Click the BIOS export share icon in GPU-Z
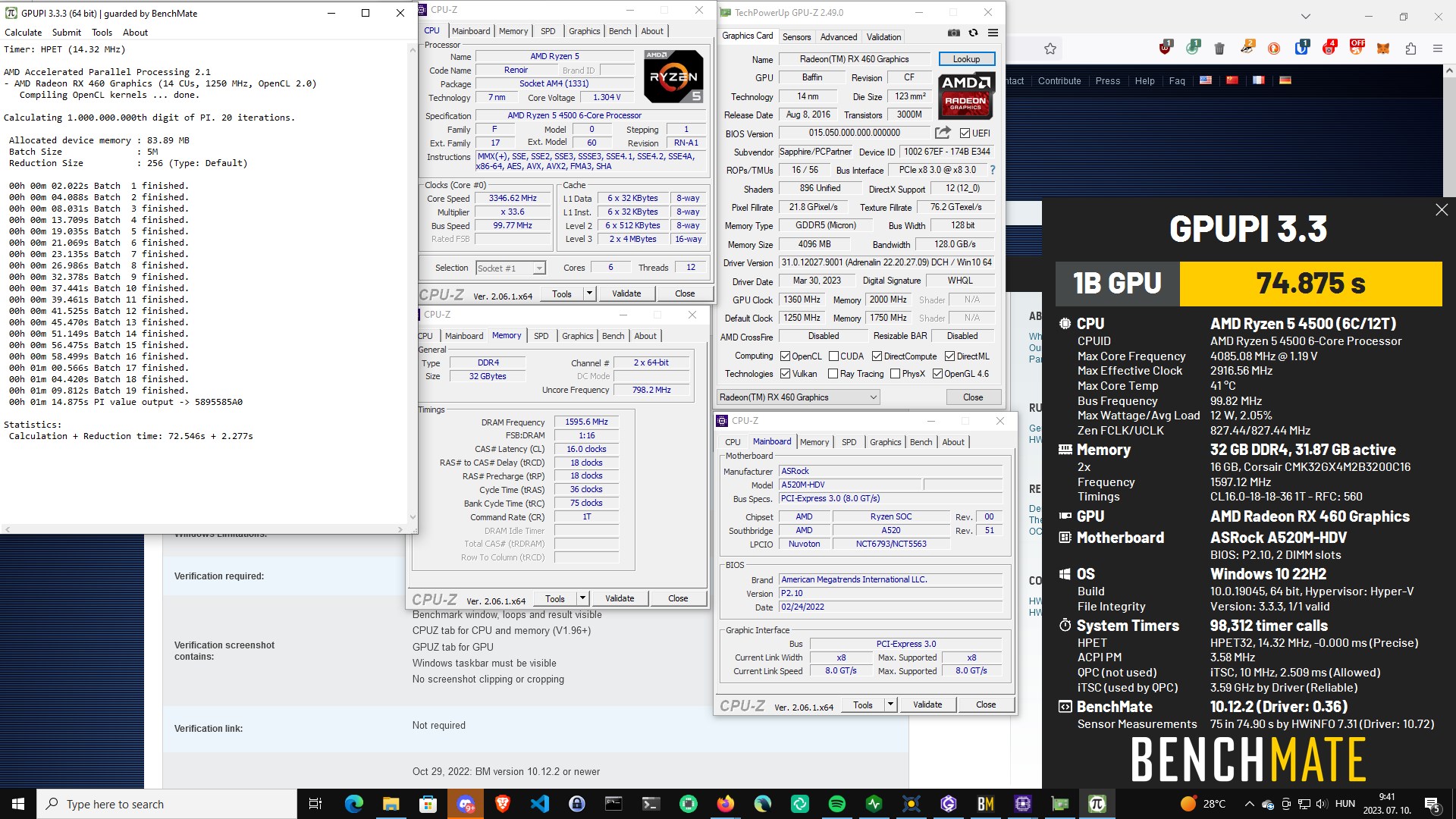1456x819 pixels. pos(943,133)
